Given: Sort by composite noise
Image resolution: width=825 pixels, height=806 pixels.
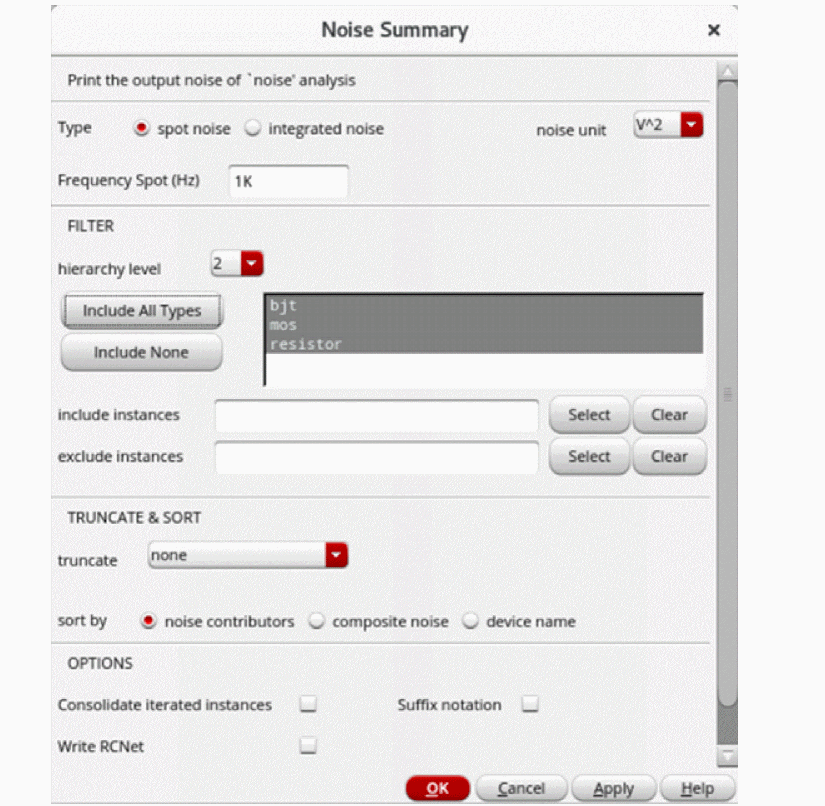Looking at the screenshot, I should (317, 622).
